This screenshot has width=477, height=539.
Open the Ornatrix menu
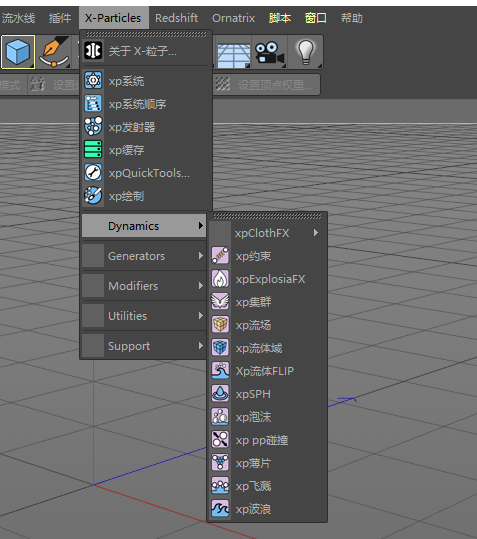tap(233, 18)
